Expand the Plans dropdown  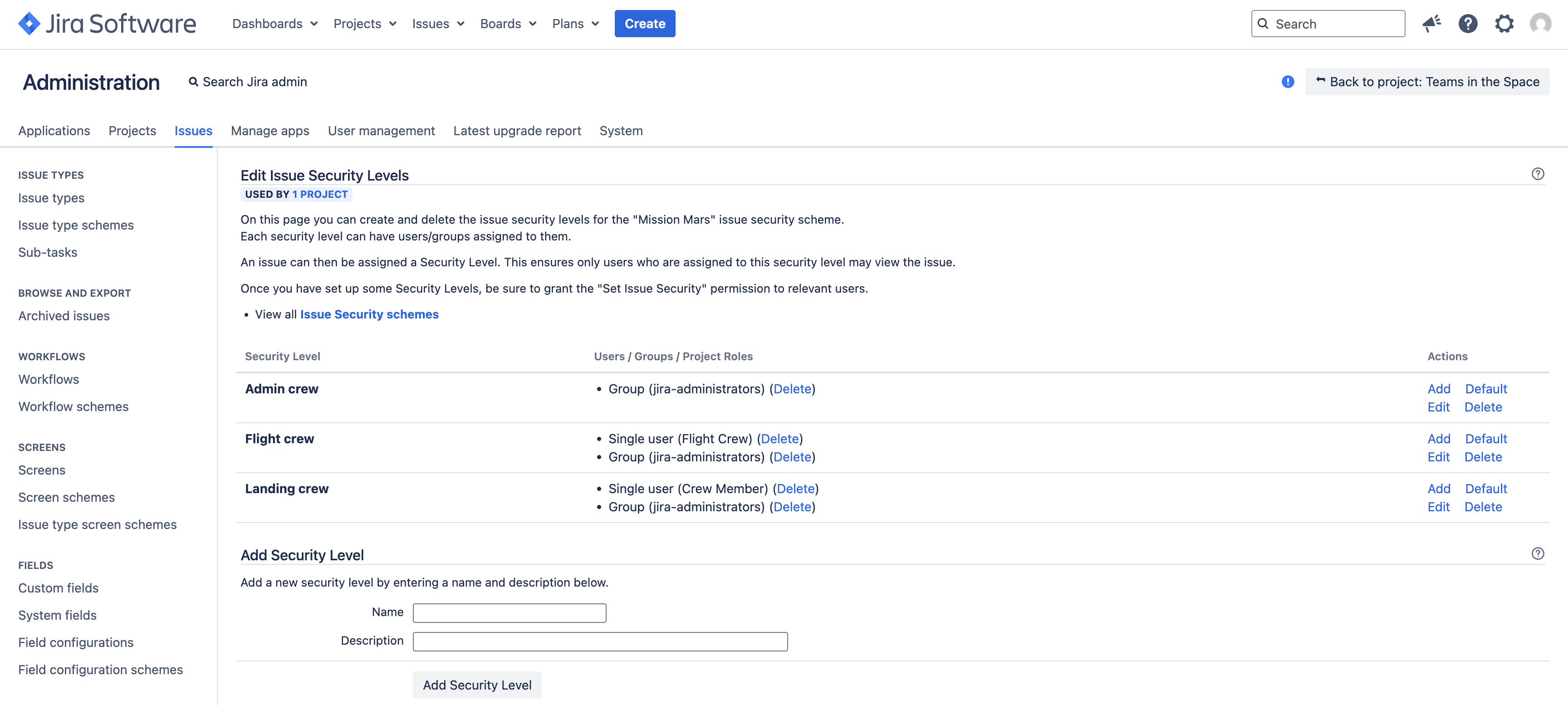pyautogui.click(x=574, y=24)
